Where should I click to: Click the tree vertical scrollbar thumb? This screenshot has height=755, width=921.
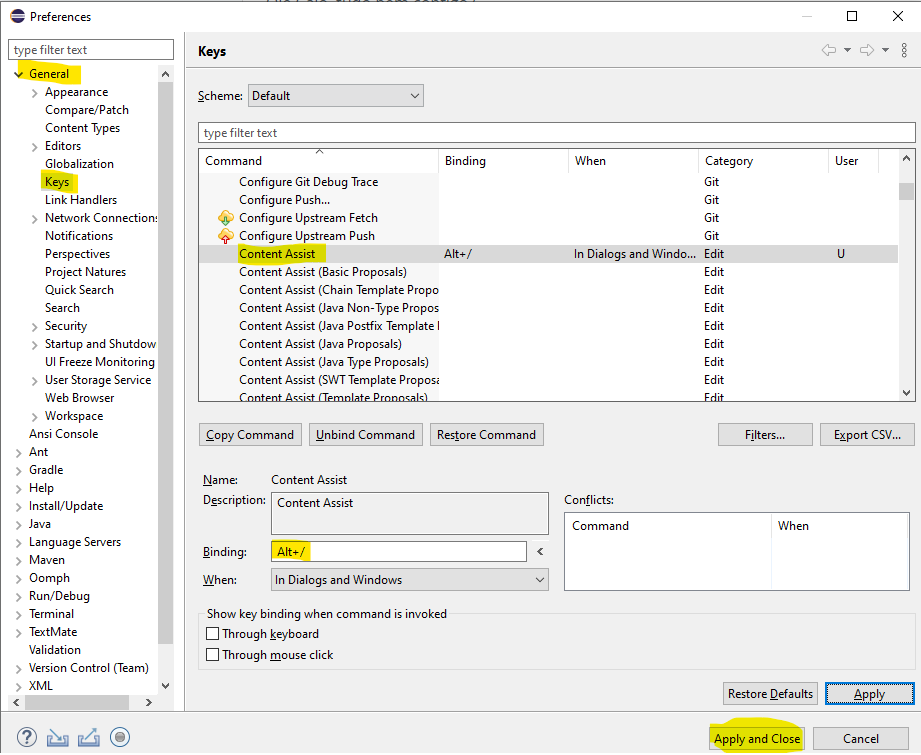[166, 363]
